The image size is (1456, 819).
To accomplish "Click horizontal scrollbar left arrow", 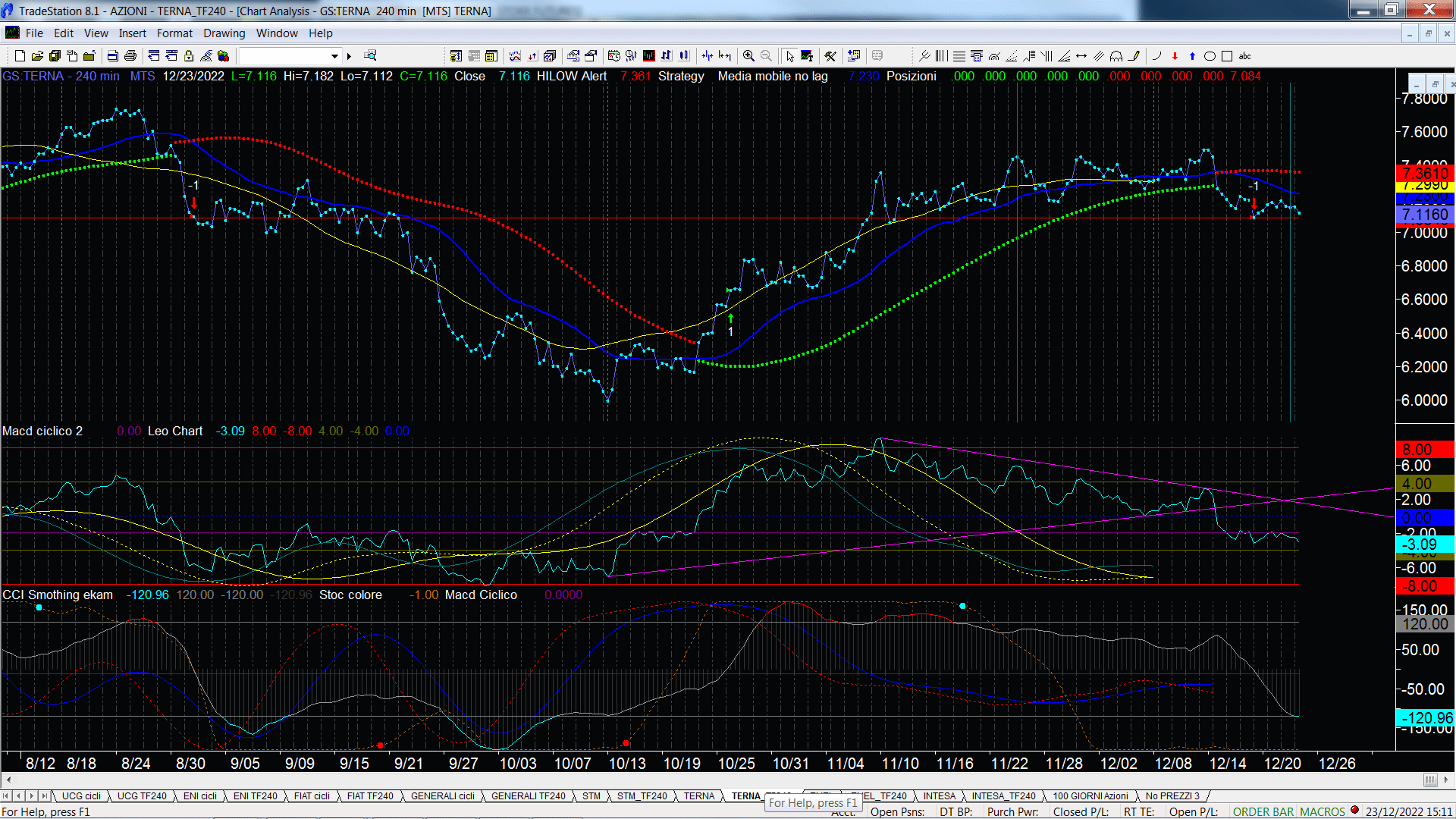I will coord(8,780).
